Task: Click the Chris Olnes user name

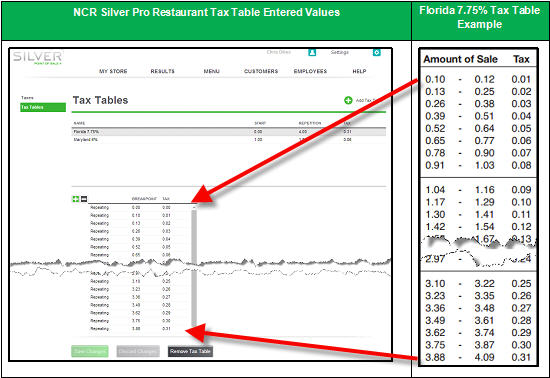Action: coord(279,52)
